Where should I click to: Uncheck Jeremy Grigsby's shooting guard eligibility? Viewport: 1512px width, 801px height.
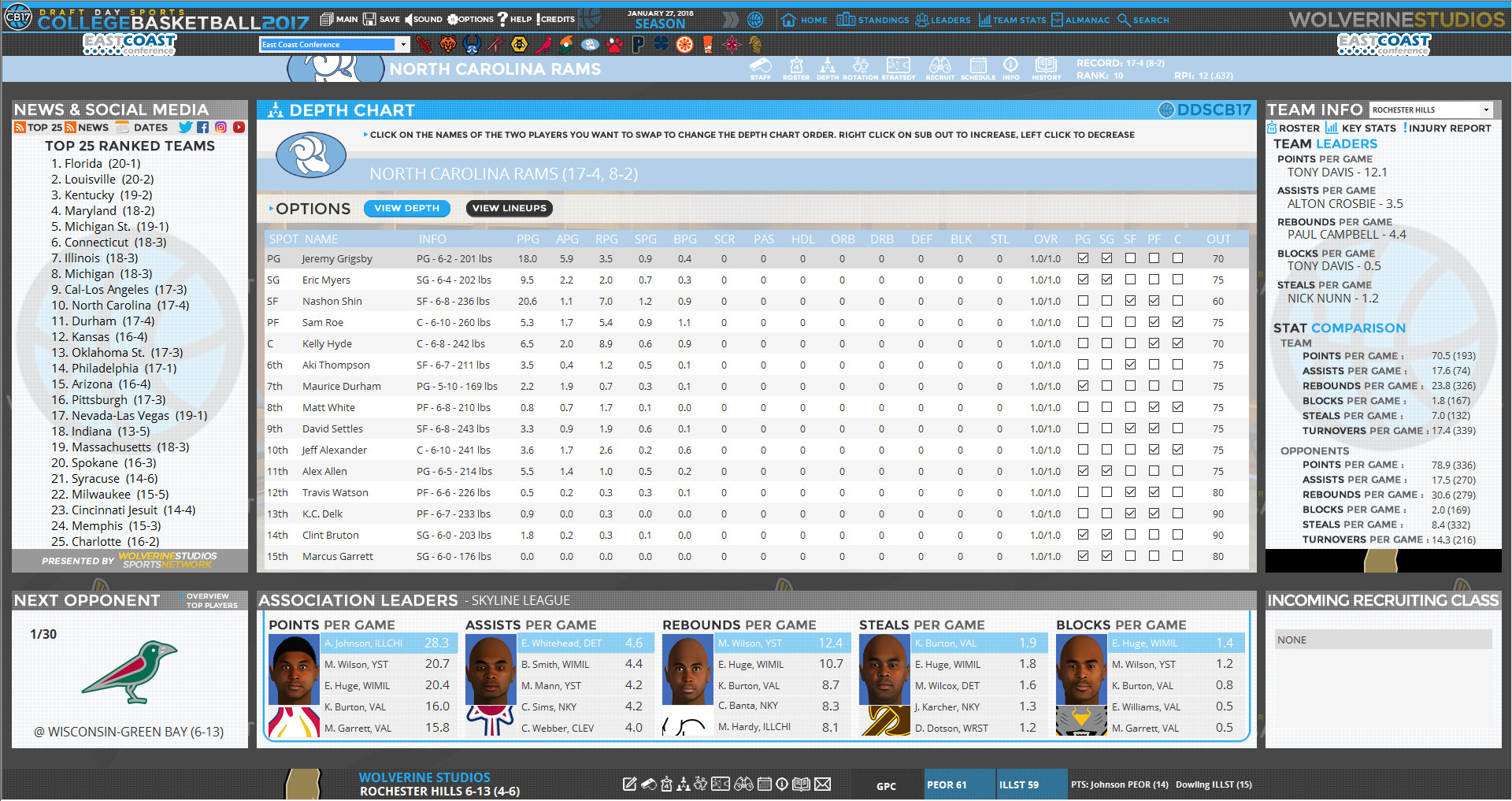[x=1107, y=258]
